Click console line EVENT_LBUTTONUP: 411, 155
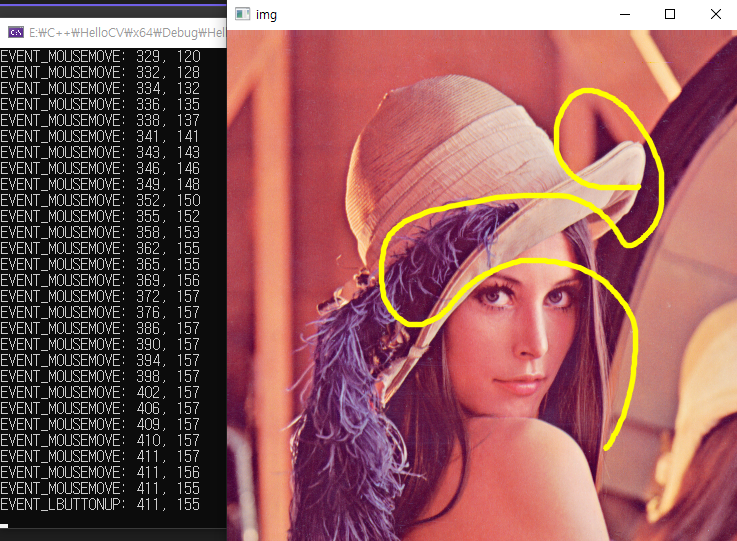 tap(100, 504)
